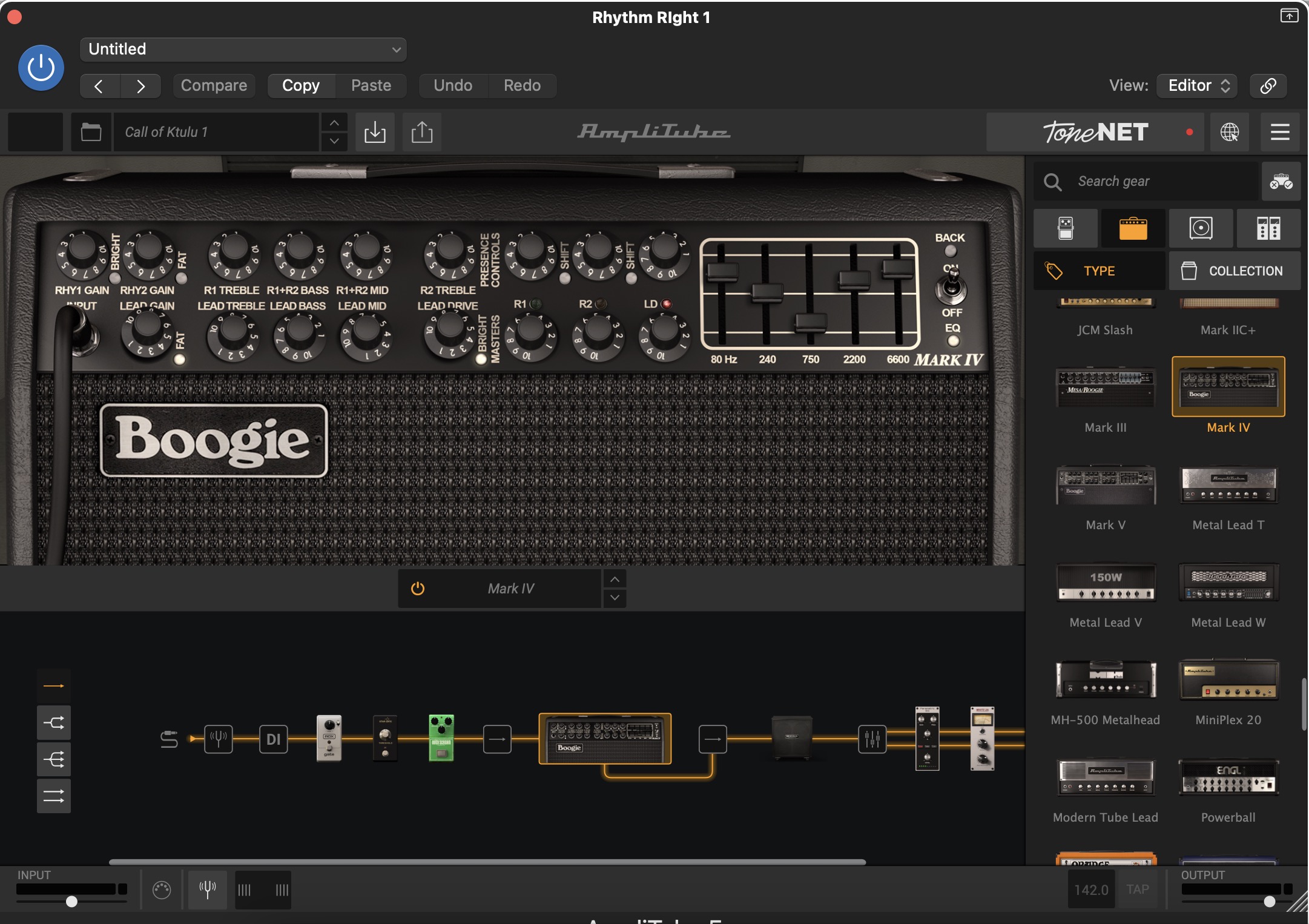Click the Compare button
This screenshot has width=1309, height=924.
[x=214, y=86]
